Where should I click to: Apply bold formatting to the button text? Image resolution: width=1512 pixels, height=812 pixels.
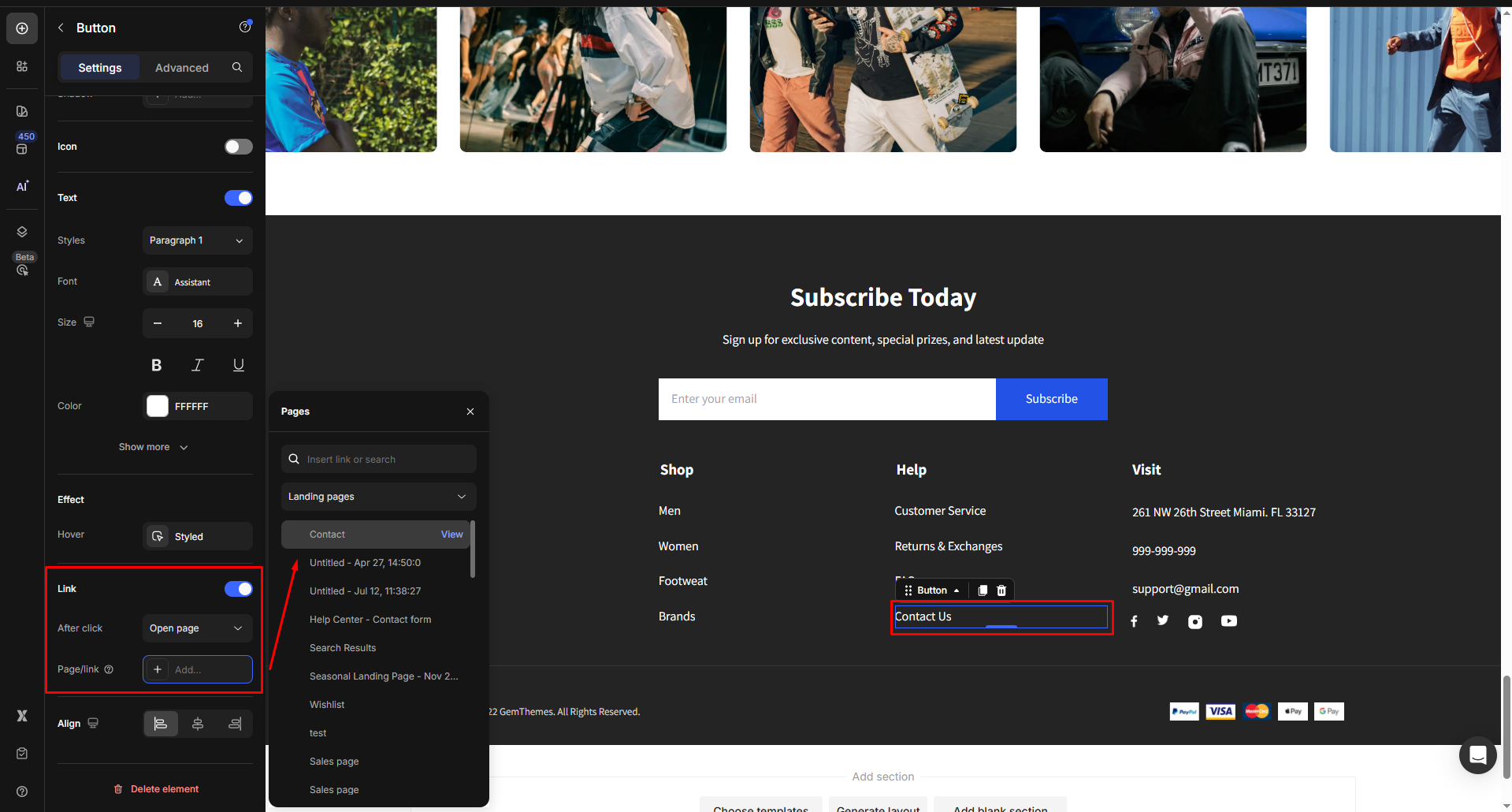click(156, 364)
